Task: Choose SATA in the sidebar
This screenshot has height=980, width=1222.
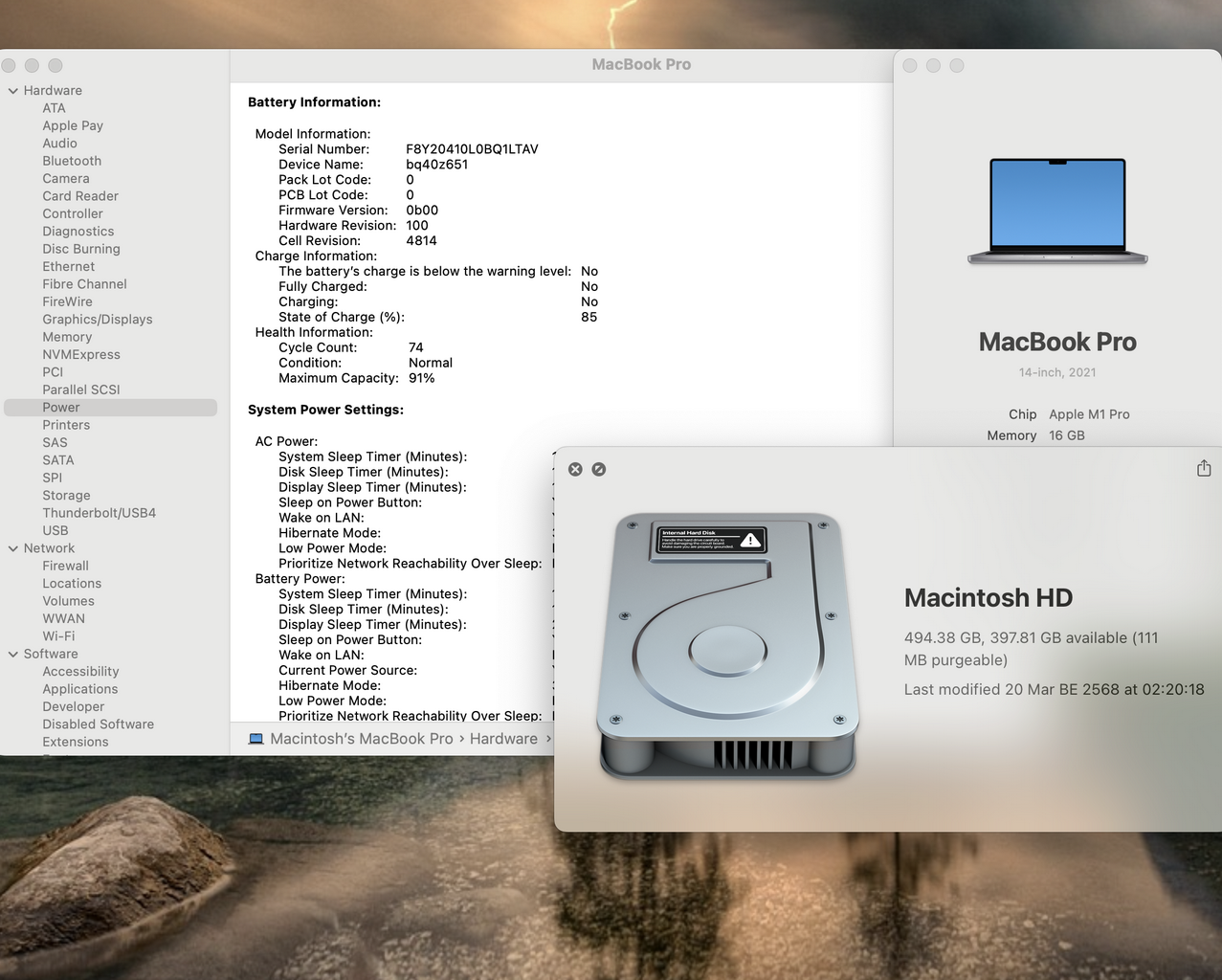Action: click(x=58, y=460)
